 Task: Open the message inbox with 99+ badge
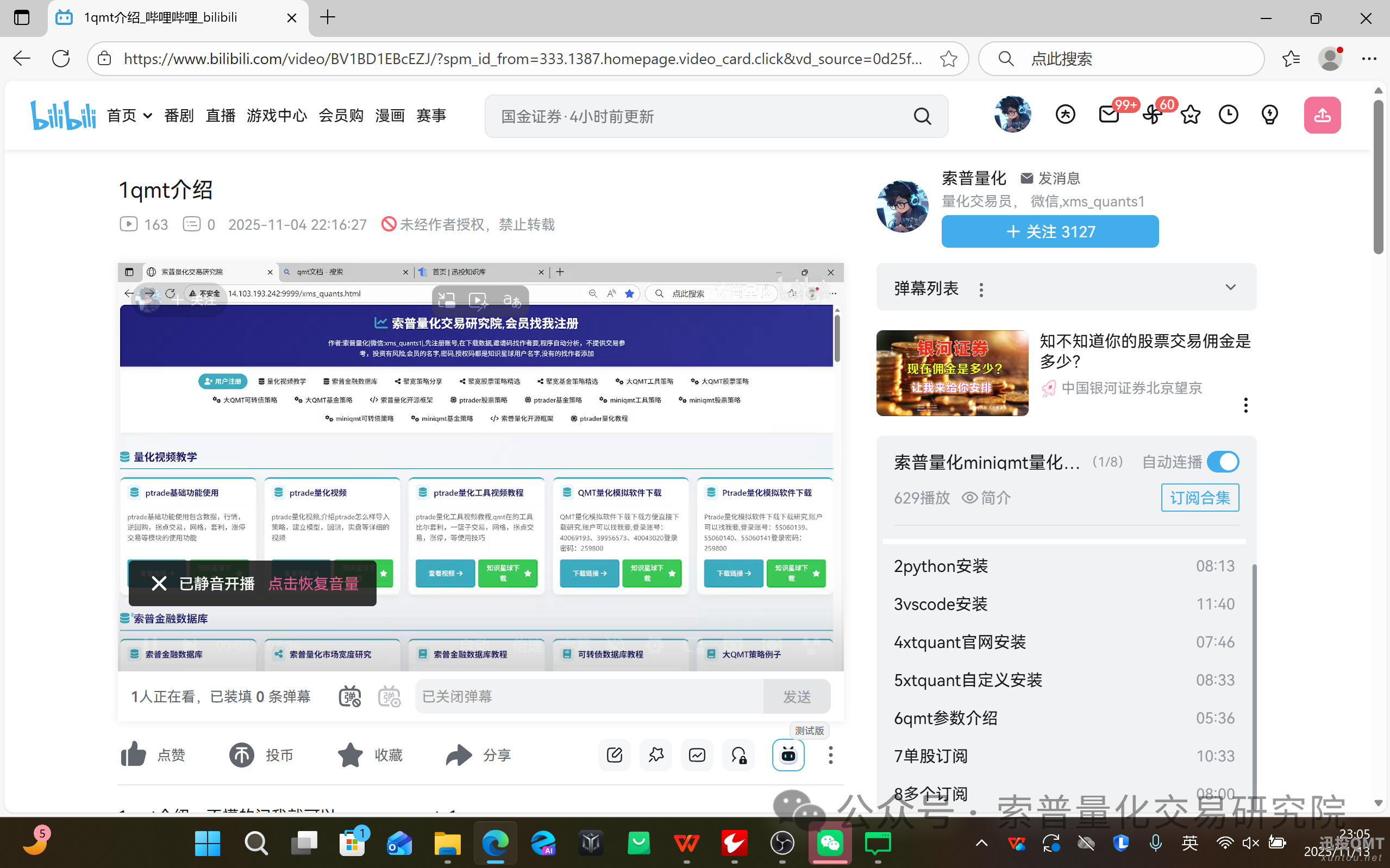tap(1109, 114)
